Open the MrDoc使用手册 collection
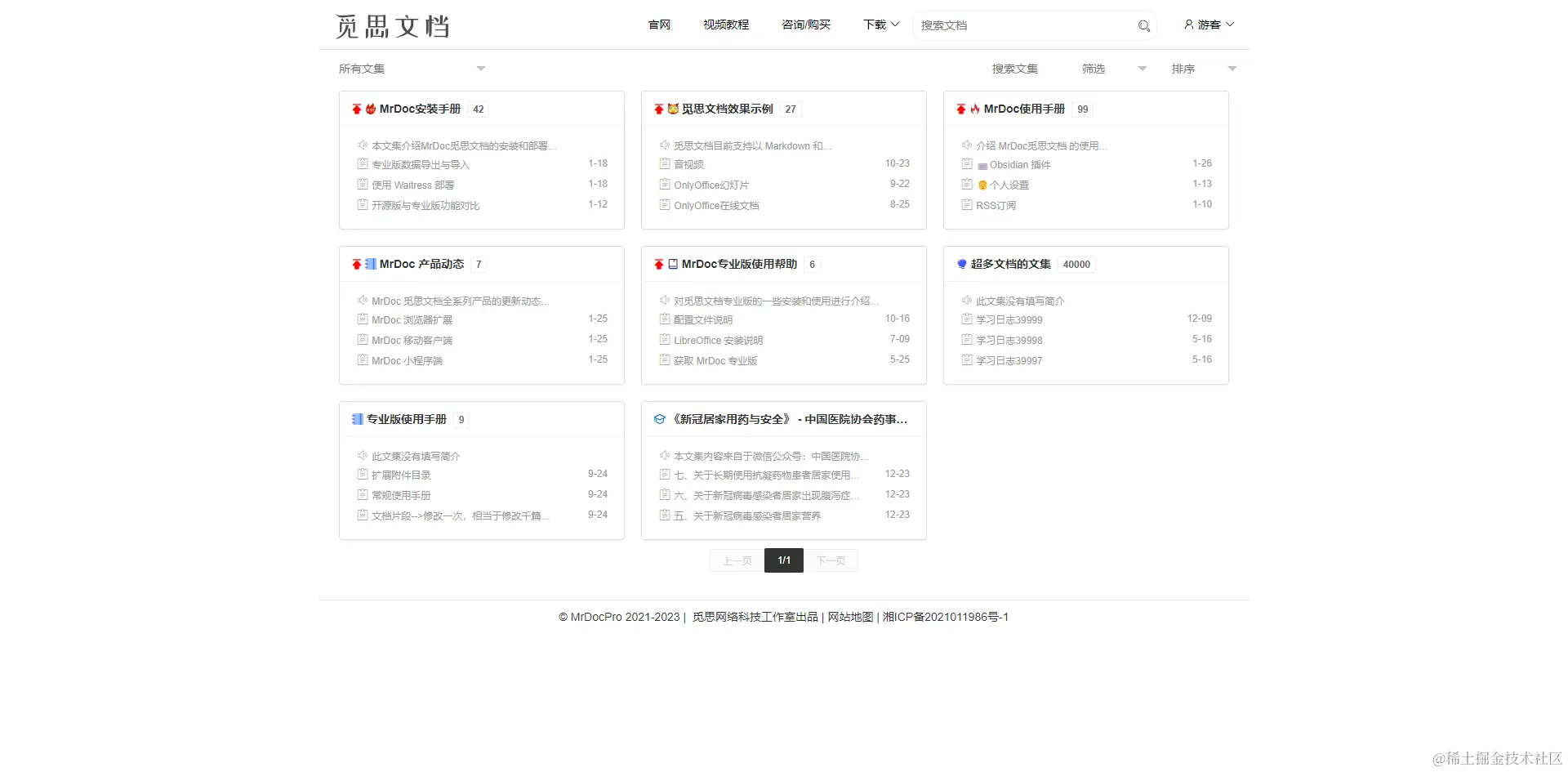Image resolution: width=1568 pixels, height=772 pixels. (1024, 109)
